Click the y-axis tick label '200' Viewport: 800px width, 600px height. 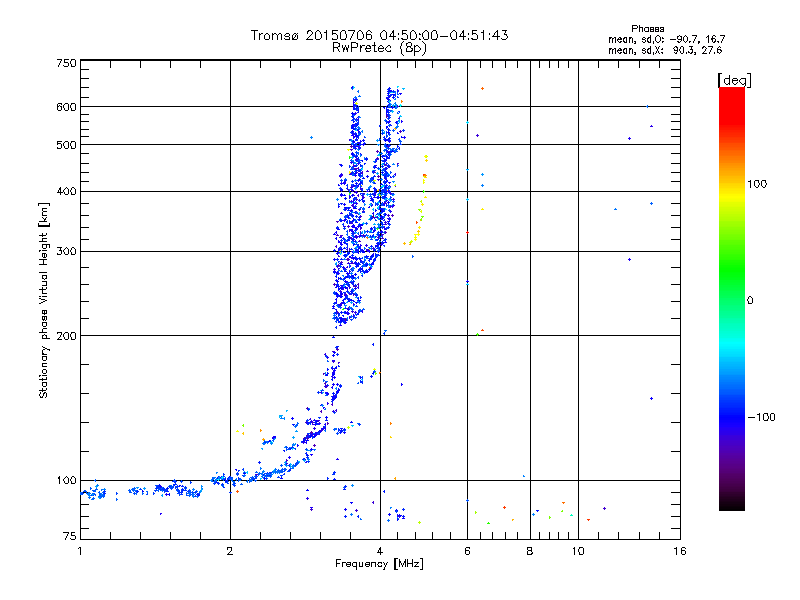66,336
